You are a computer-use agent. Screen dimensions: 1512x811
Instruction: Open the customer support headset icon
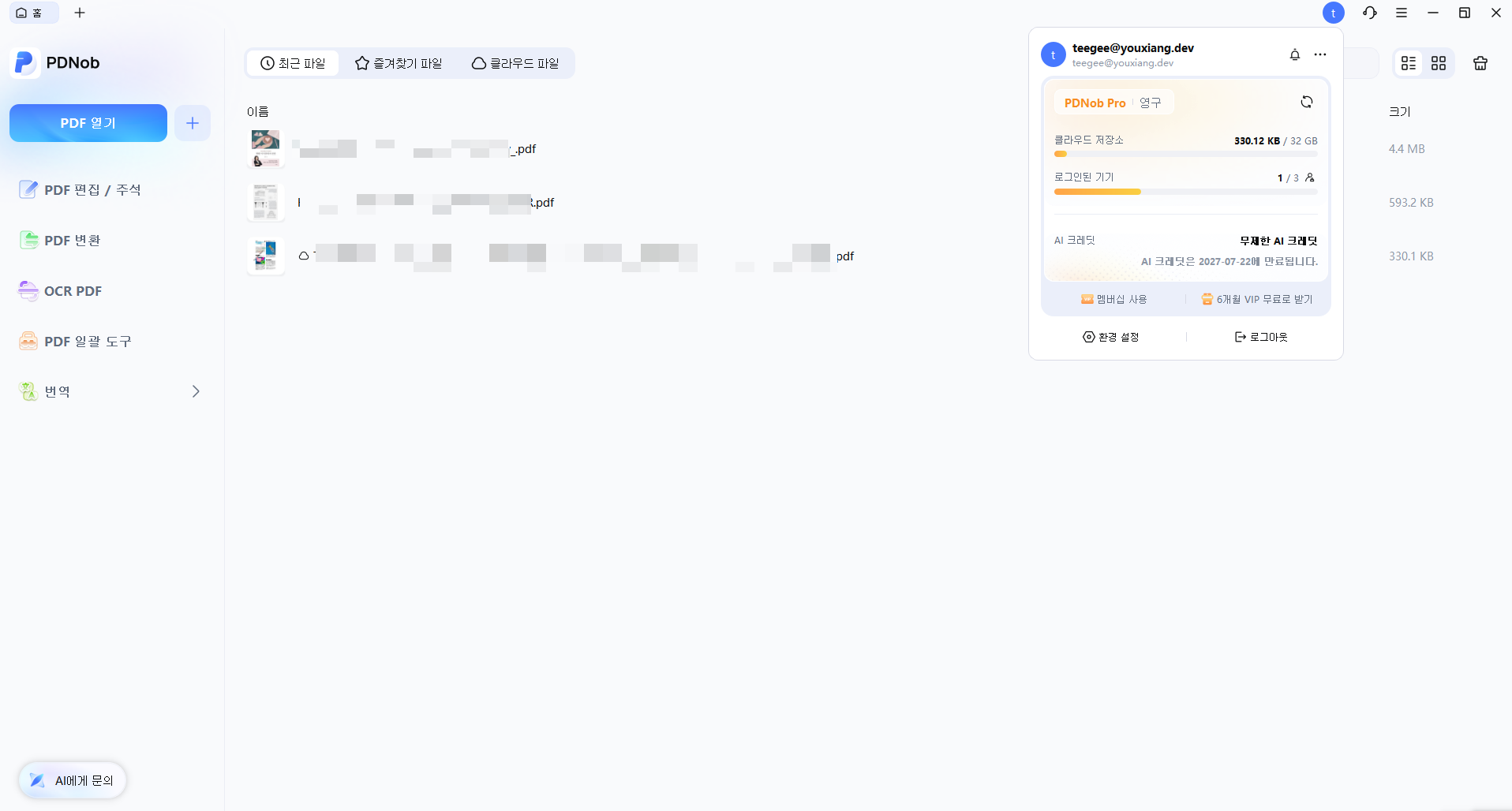tap(1370, 13)
